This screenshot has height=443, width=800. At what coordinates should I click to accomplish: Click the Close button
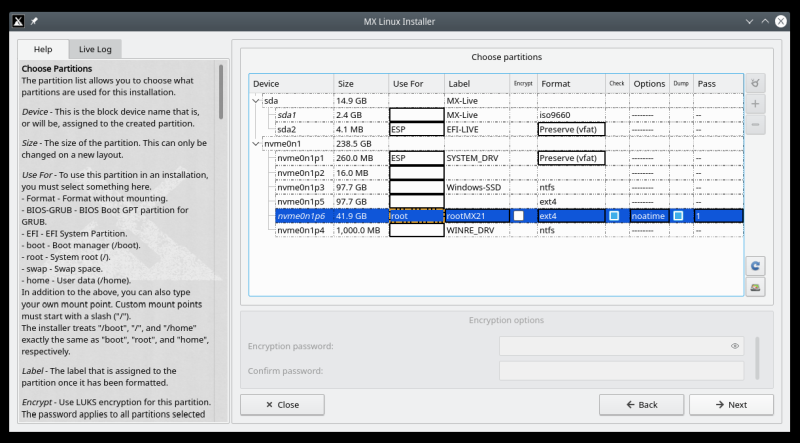pyautogui.click(x=282, y=405)
